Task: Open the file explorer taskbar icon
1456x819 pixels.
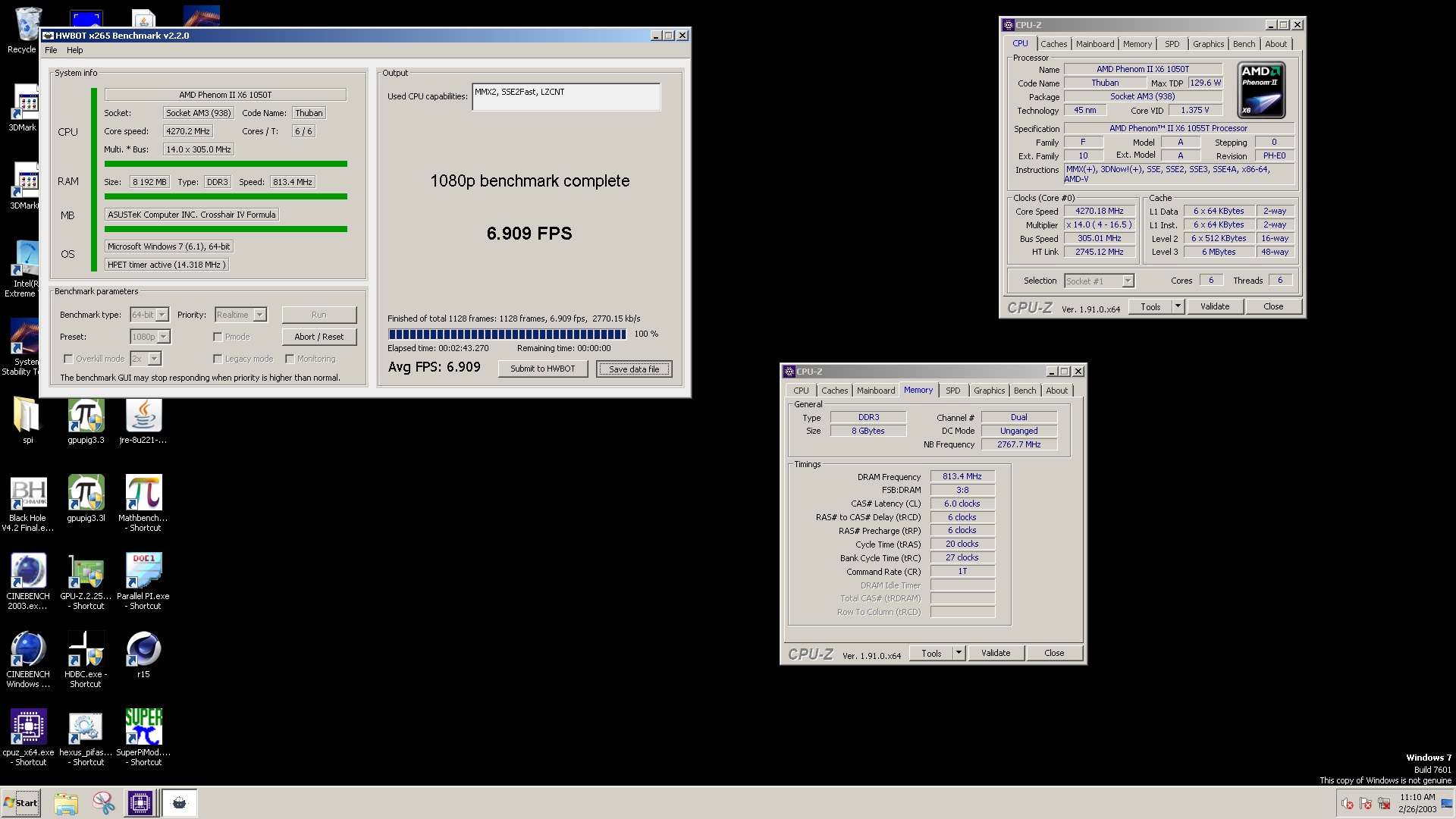Action: [66, 803]
